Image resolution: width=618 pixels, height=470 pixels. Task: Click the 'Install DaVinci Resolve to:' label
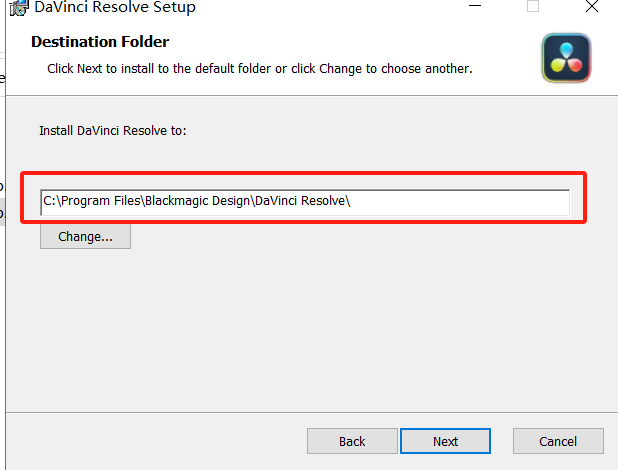pos(113,131)
